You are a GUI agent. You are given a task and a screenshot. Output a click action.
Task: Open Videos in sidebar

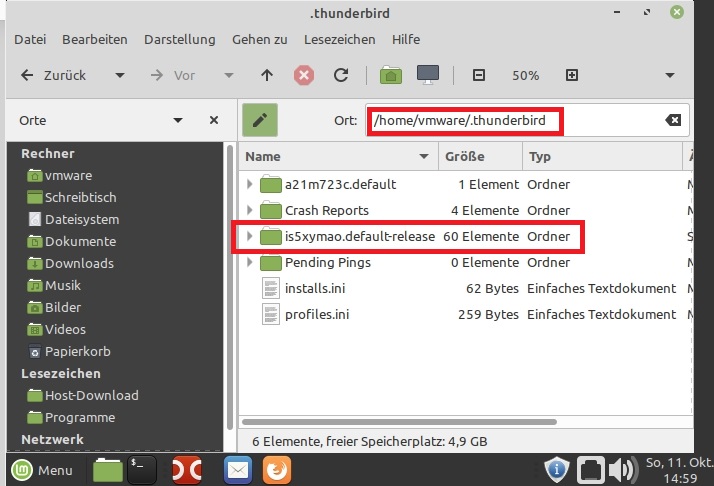pyautogui.click(x=65, y=329)
